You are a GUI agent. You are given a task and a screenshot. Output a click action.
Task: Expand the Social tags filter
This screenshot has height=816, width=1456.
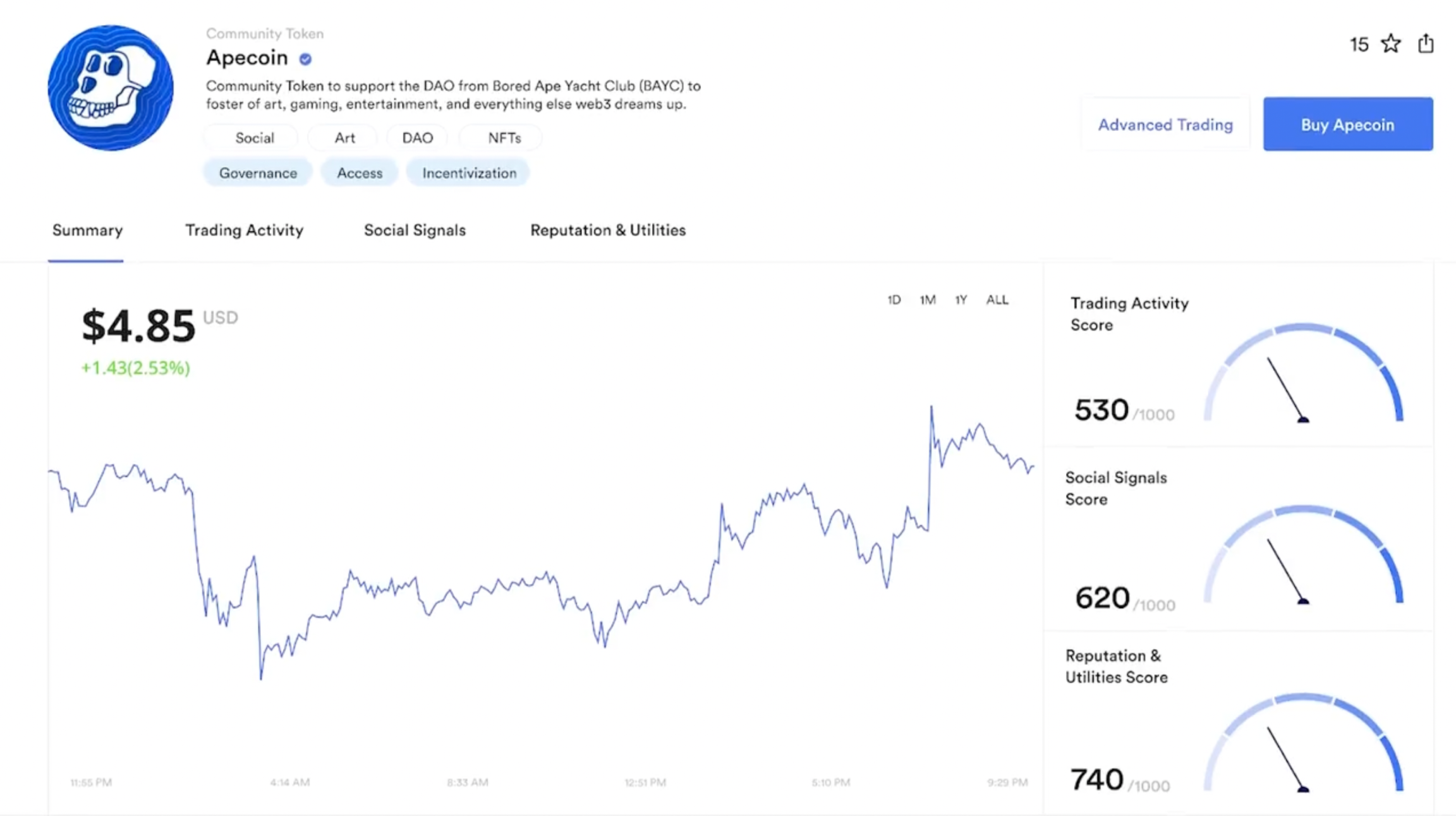point(253,138)
